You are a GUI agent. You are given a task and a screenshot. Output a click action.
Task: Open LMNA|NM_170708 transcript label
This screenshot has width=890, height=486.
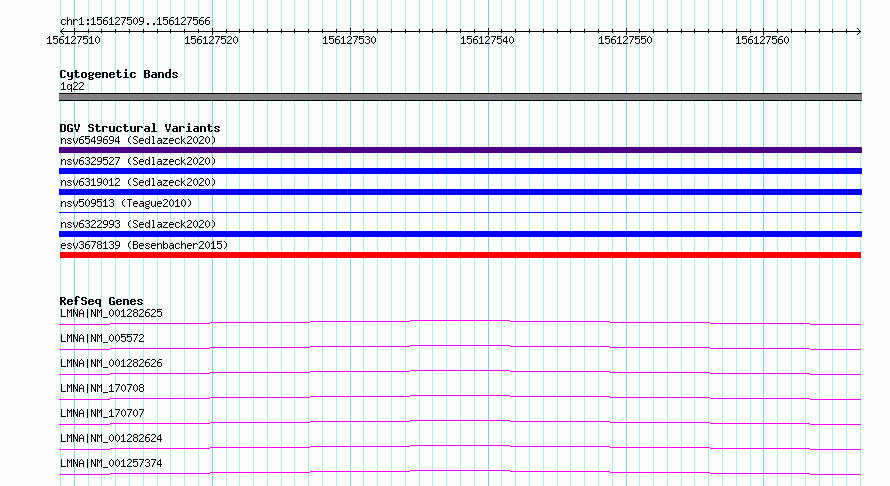point(102,388)
